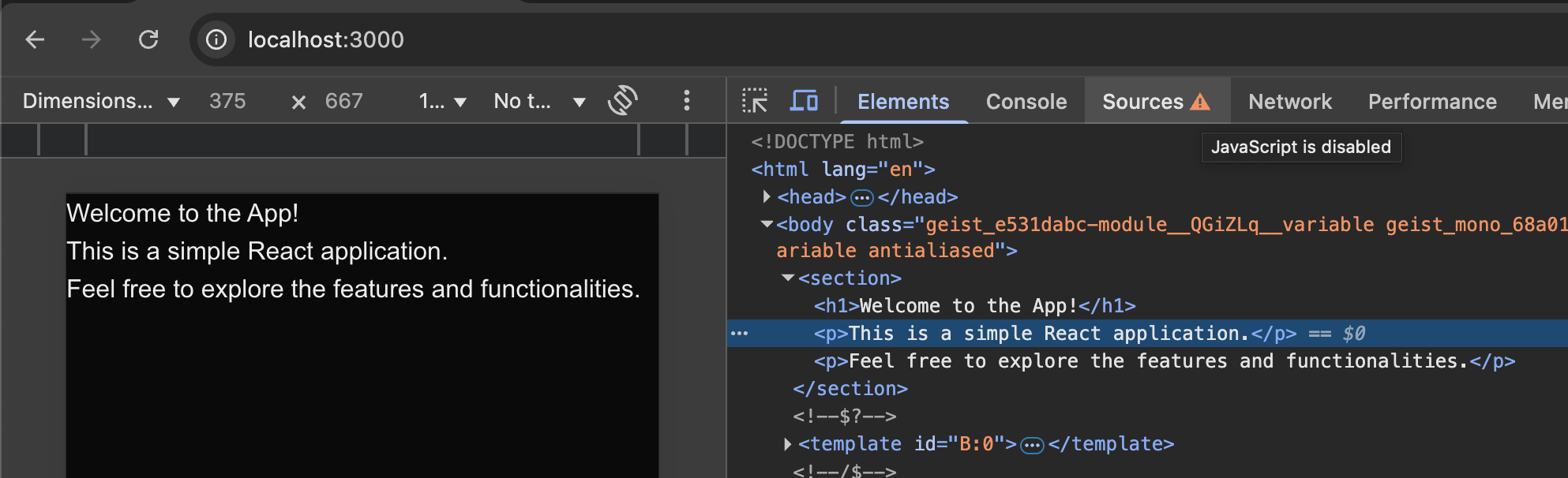Screen dimensions: 1568x478
Task: Reload the page with the refresh icon
Action: pos(148,39)
